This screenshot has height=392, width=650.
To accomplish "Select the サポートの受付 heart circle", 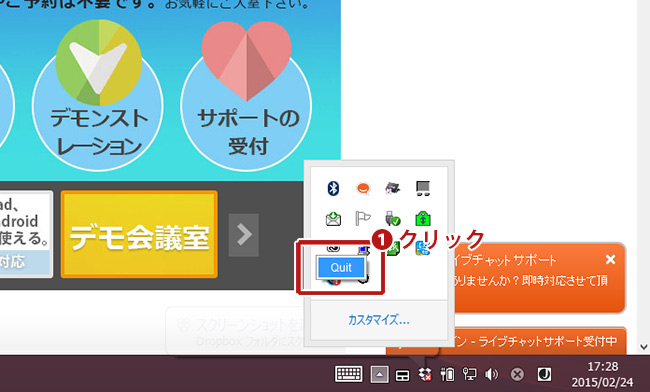I will click(x=247, y=96).
